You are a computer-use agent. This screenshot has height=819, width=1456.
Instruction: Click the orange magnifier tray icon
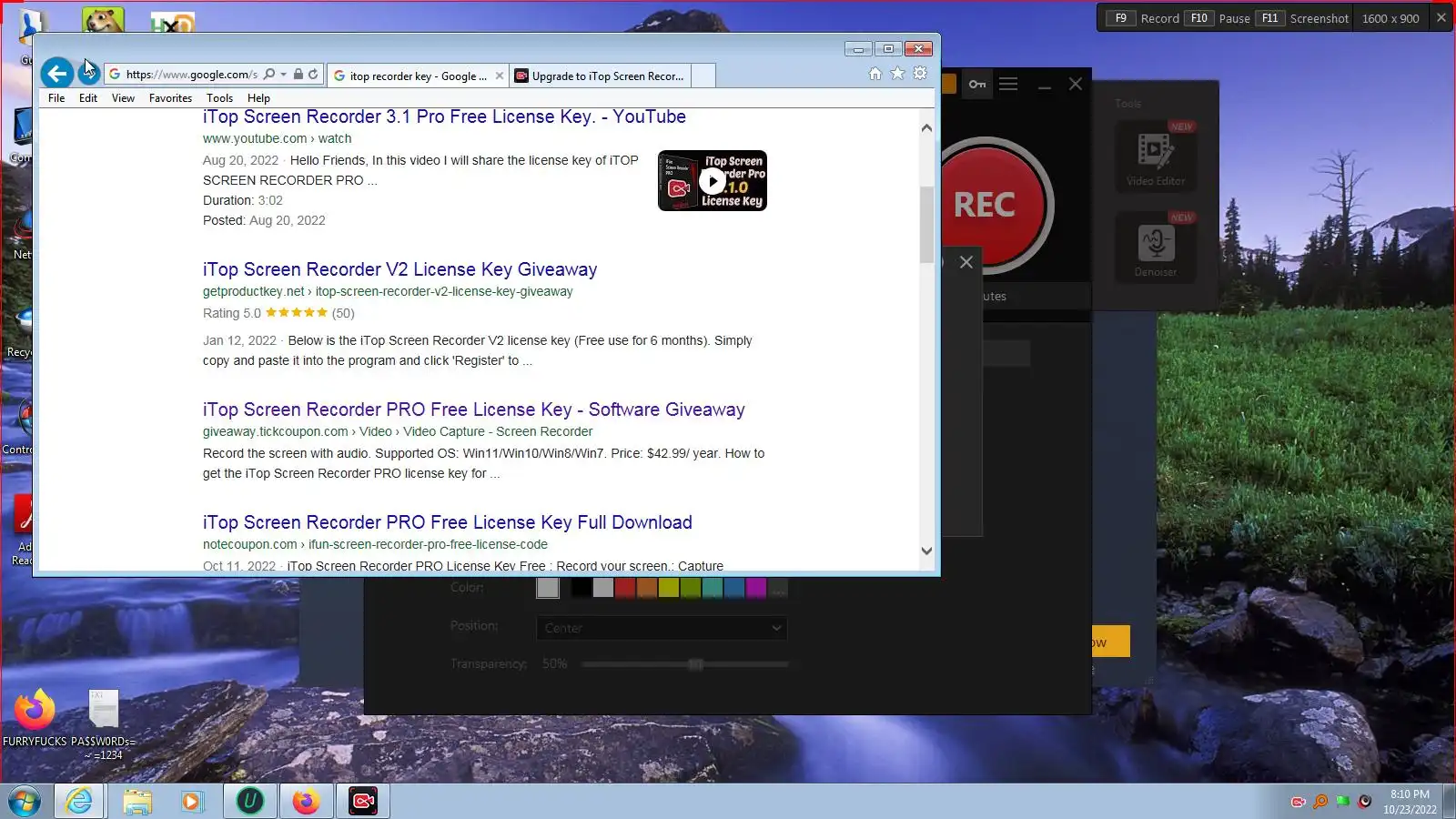pyautogui.click(x=1320, y=802)
